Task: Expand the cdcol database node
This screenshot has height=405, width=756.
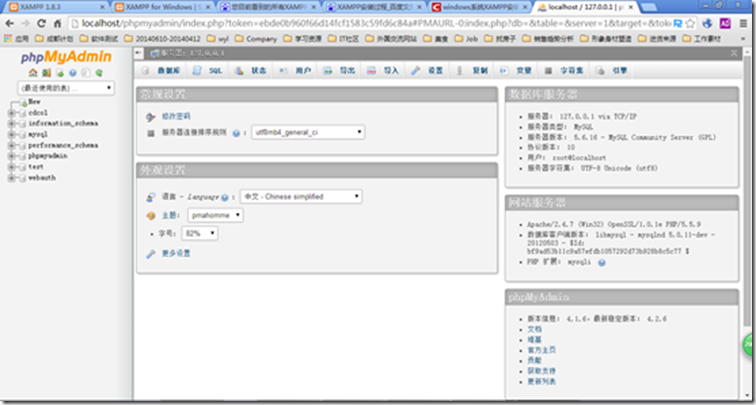Action: tap(12, 113)
